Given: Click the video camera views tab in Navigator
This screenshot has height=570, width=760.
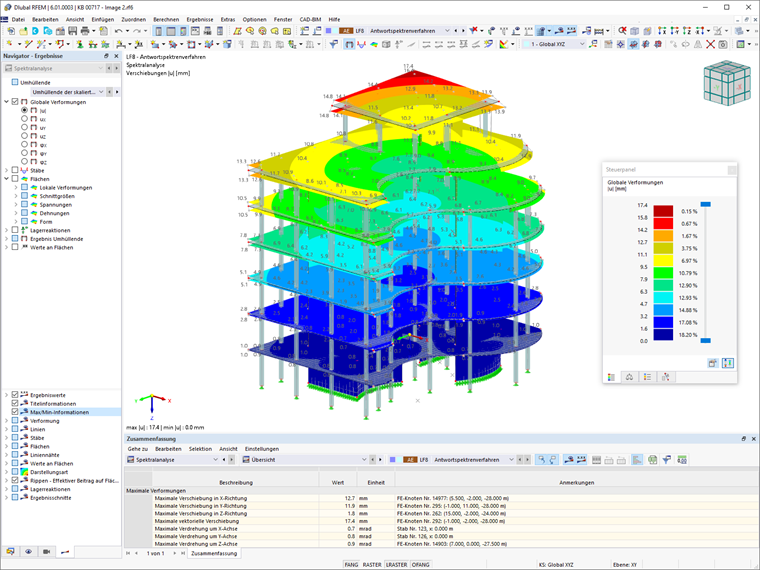Looking at the screenshot, I should pos(47,552).
